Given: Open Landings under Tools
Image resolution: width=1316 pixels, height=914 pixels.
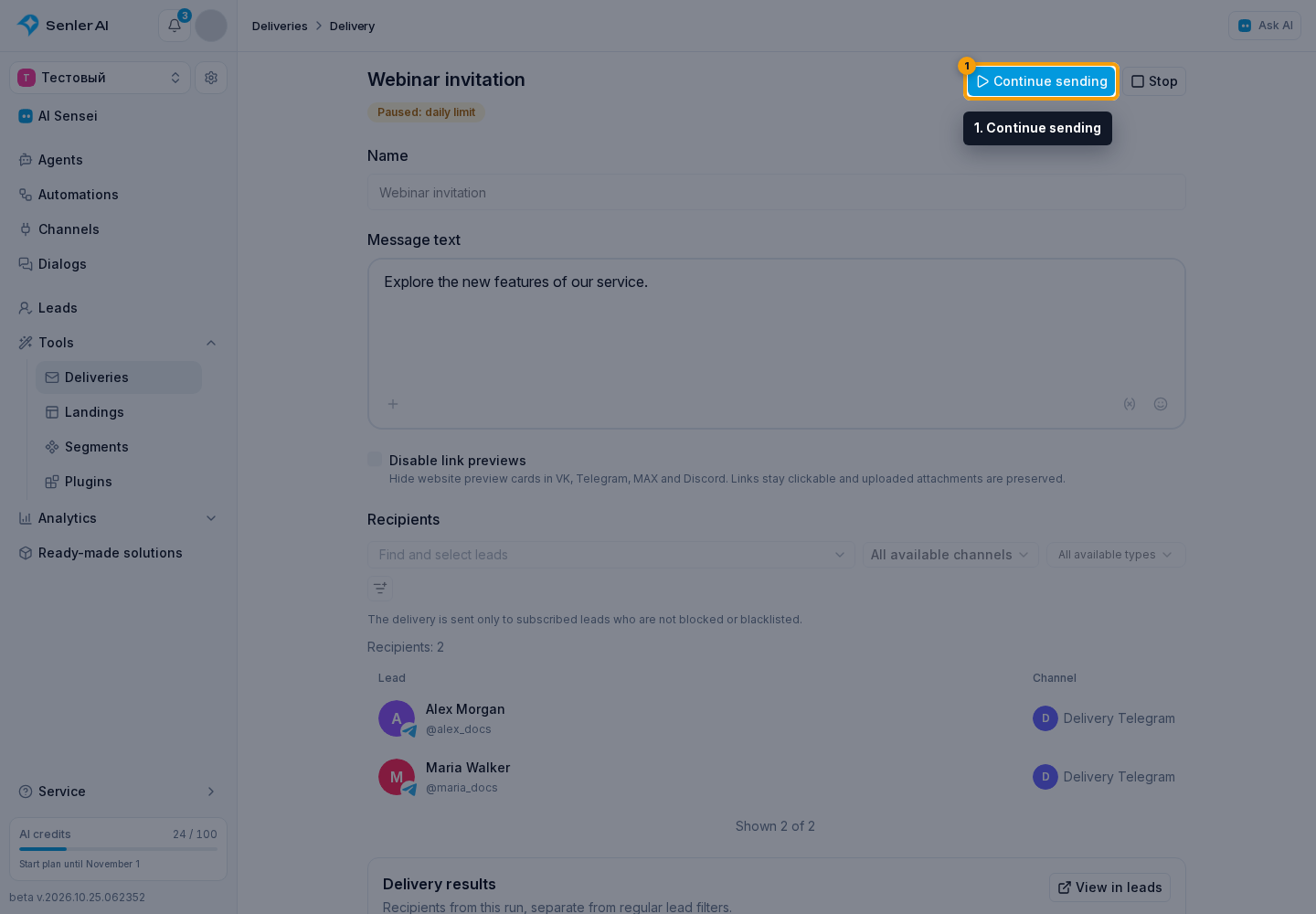Looking at the screenshot, I should click(x=119, y=412).
